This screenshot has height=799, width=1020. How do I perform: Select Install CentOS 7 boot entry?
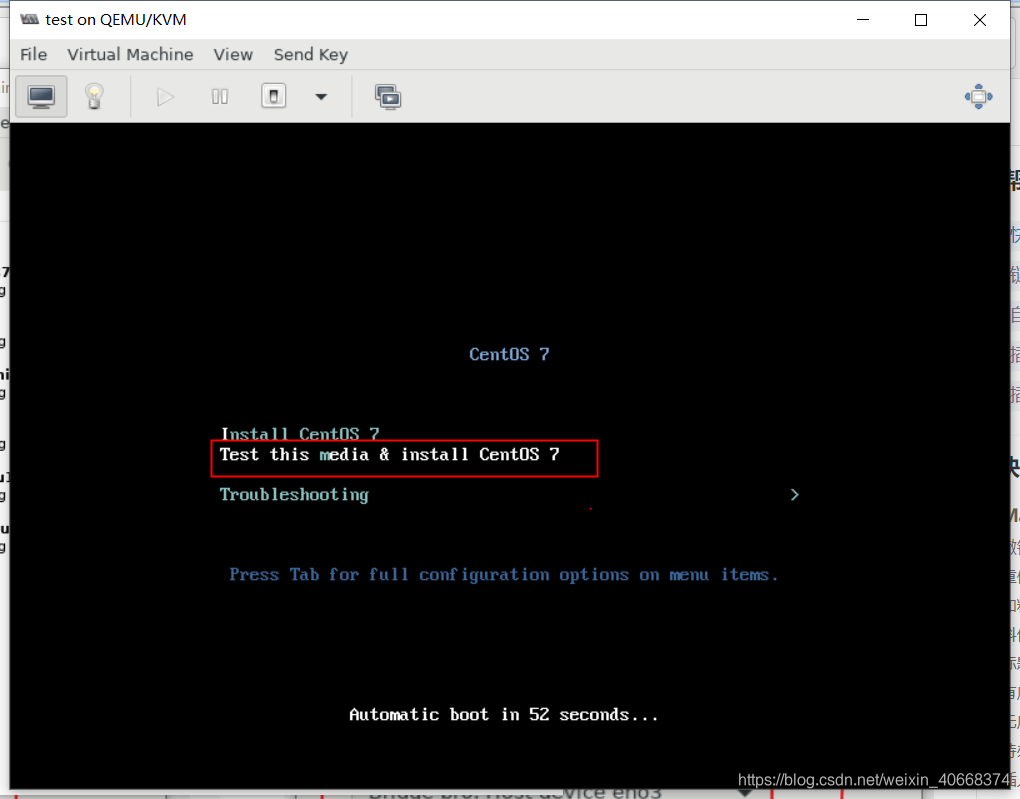[x=300, y=434]
